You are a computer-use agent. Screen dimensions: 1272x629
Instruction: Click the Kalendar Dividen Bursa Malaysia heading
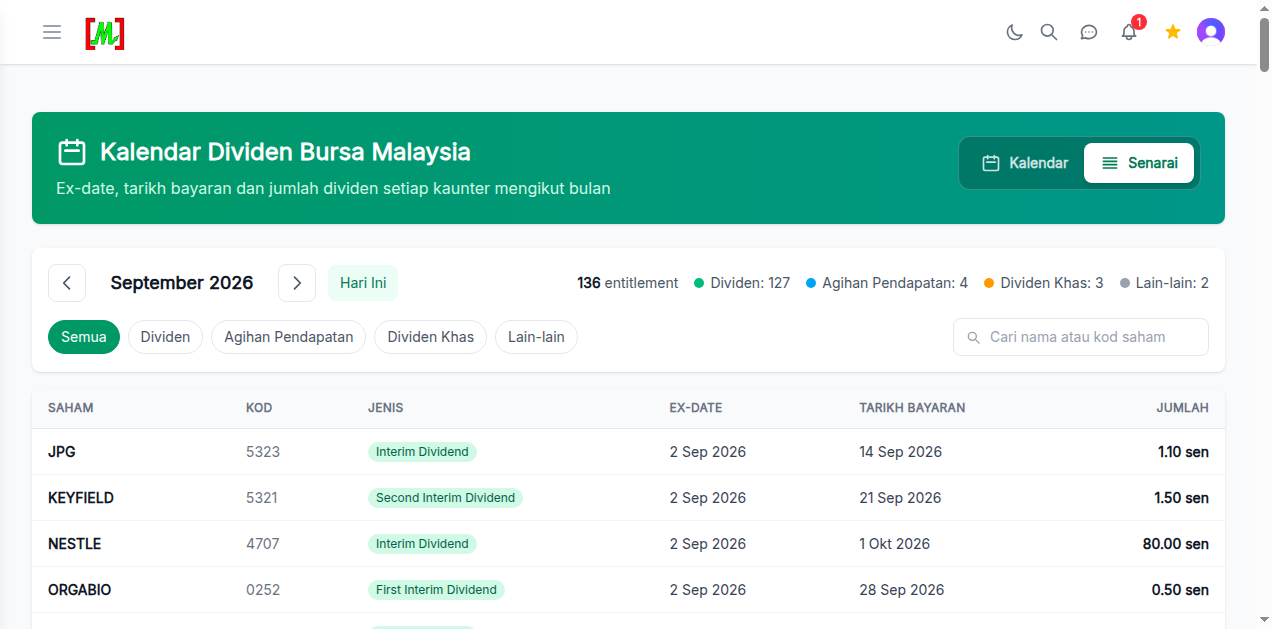pyautogui.click(x=285, y=152)
